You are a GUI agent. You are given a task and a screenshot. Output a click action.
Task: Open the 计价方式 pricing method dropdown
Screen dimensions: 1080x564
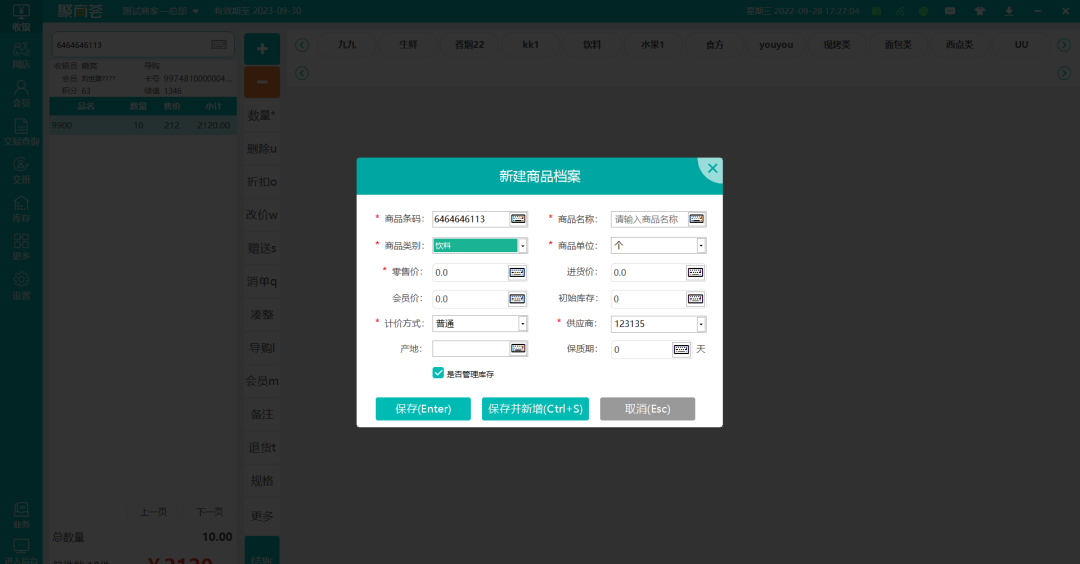point(522,324)
